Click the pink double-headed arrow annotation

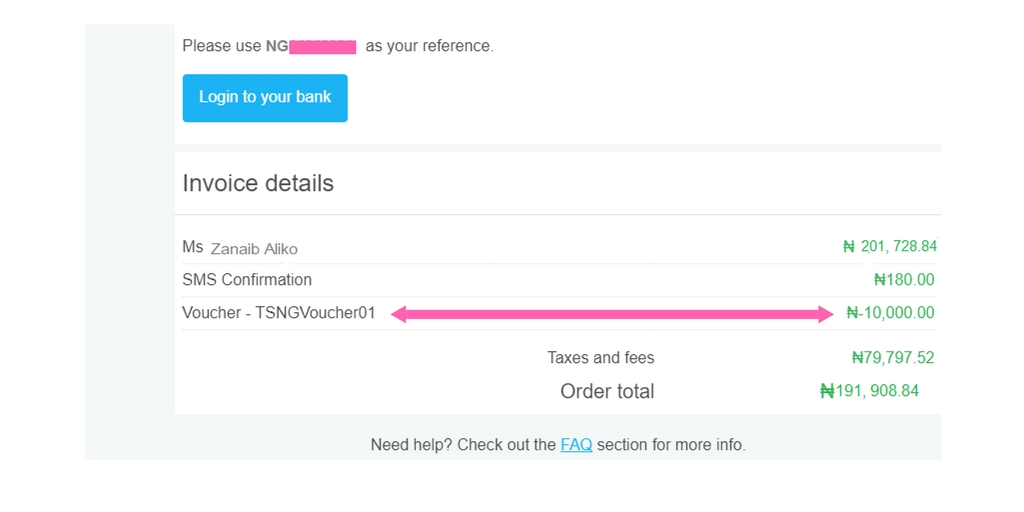click(612, 314)
